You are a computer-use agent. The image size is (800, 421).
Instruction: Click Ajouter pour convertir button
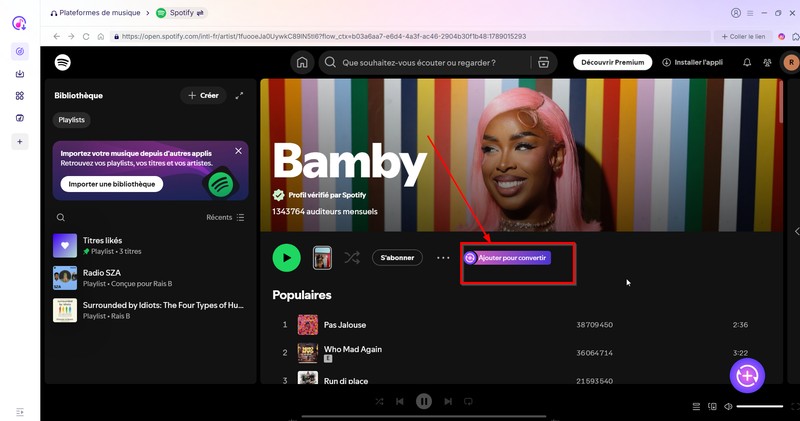(x=507, y=258)
